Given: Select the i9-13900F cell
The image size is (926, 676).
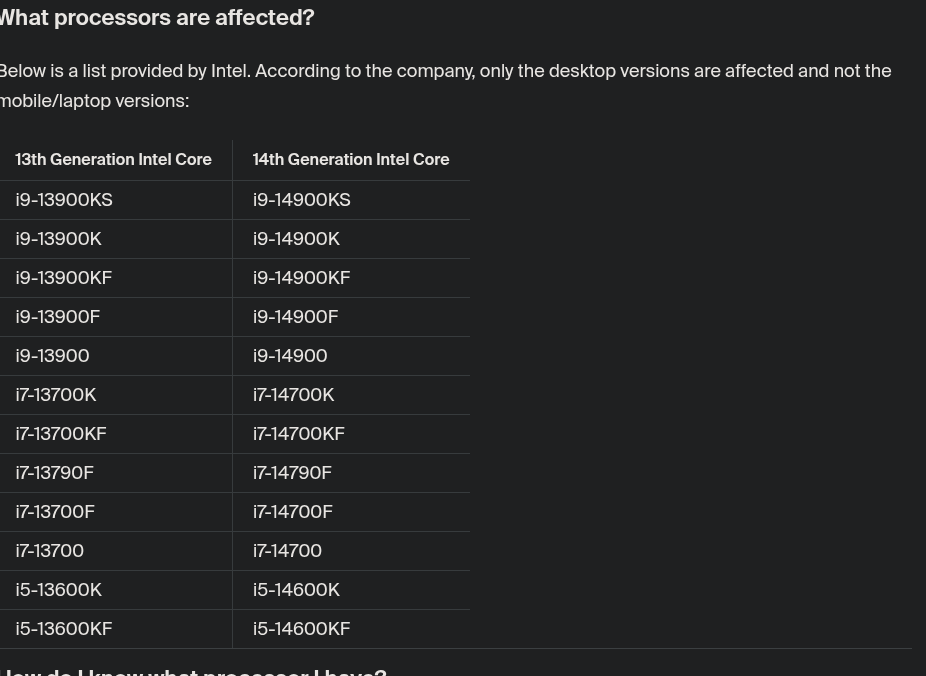Looking at the screenshot, I should 58,317.
